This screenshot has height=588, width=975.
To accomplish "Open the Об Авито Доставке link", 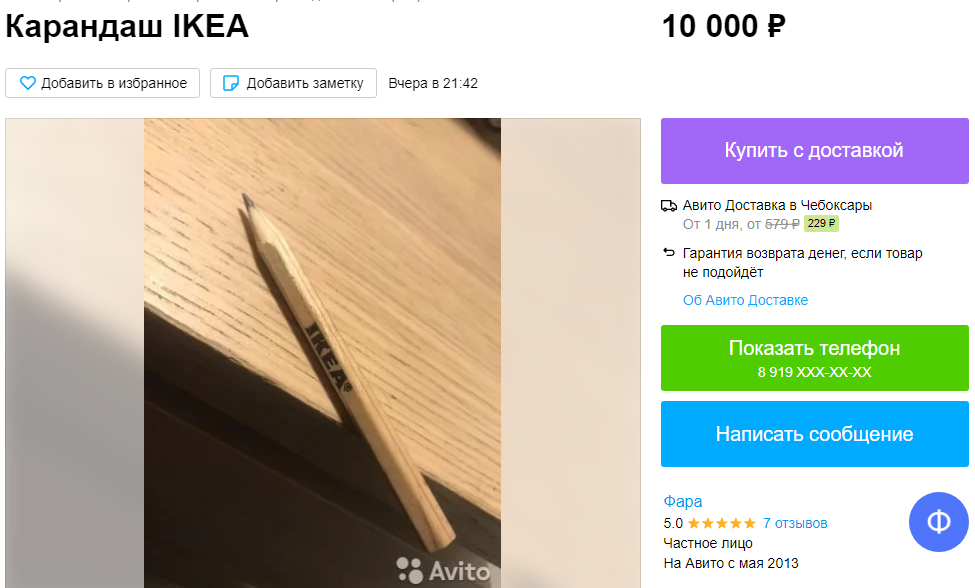I will [745, 300].
